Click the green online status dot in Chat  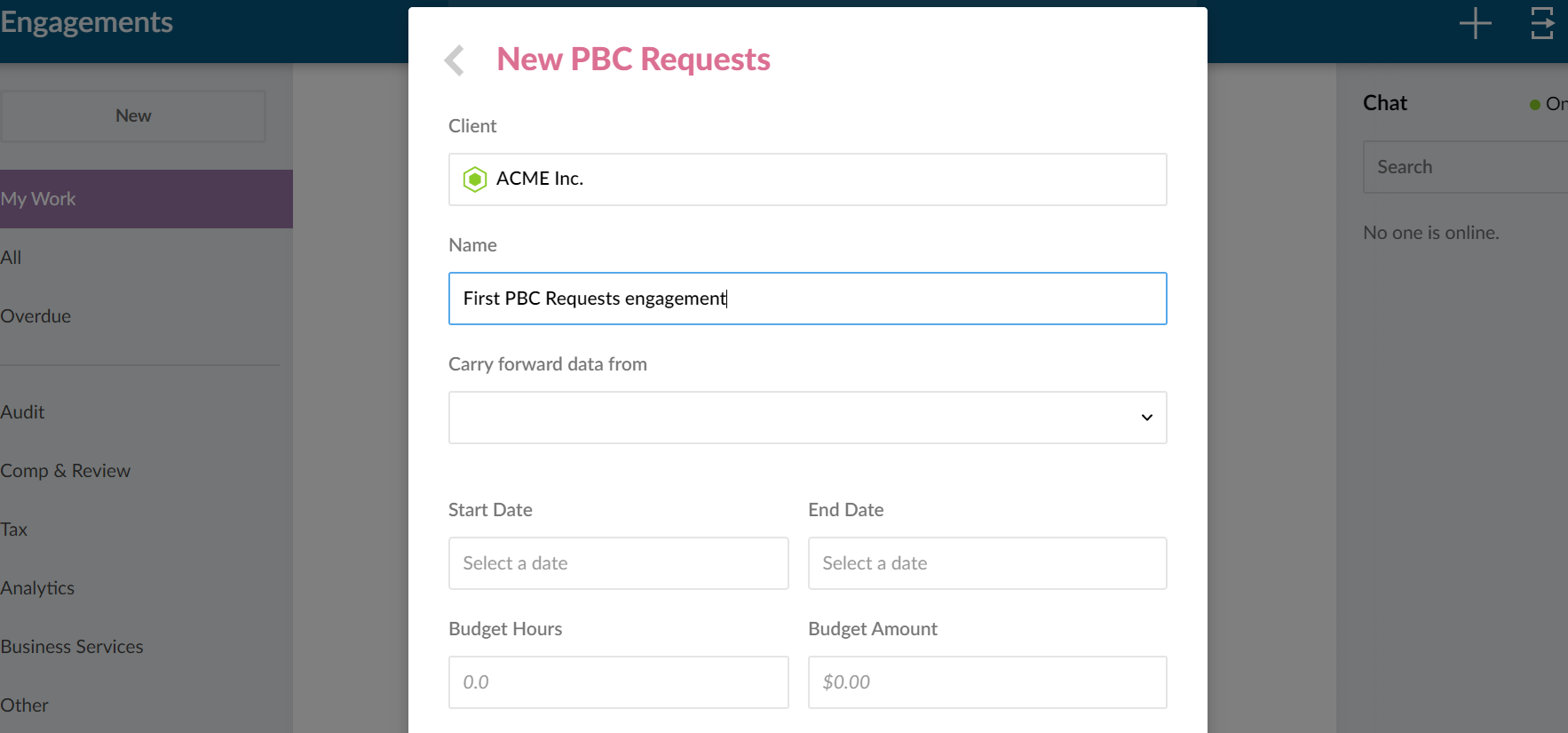(x=1534, y=104)
